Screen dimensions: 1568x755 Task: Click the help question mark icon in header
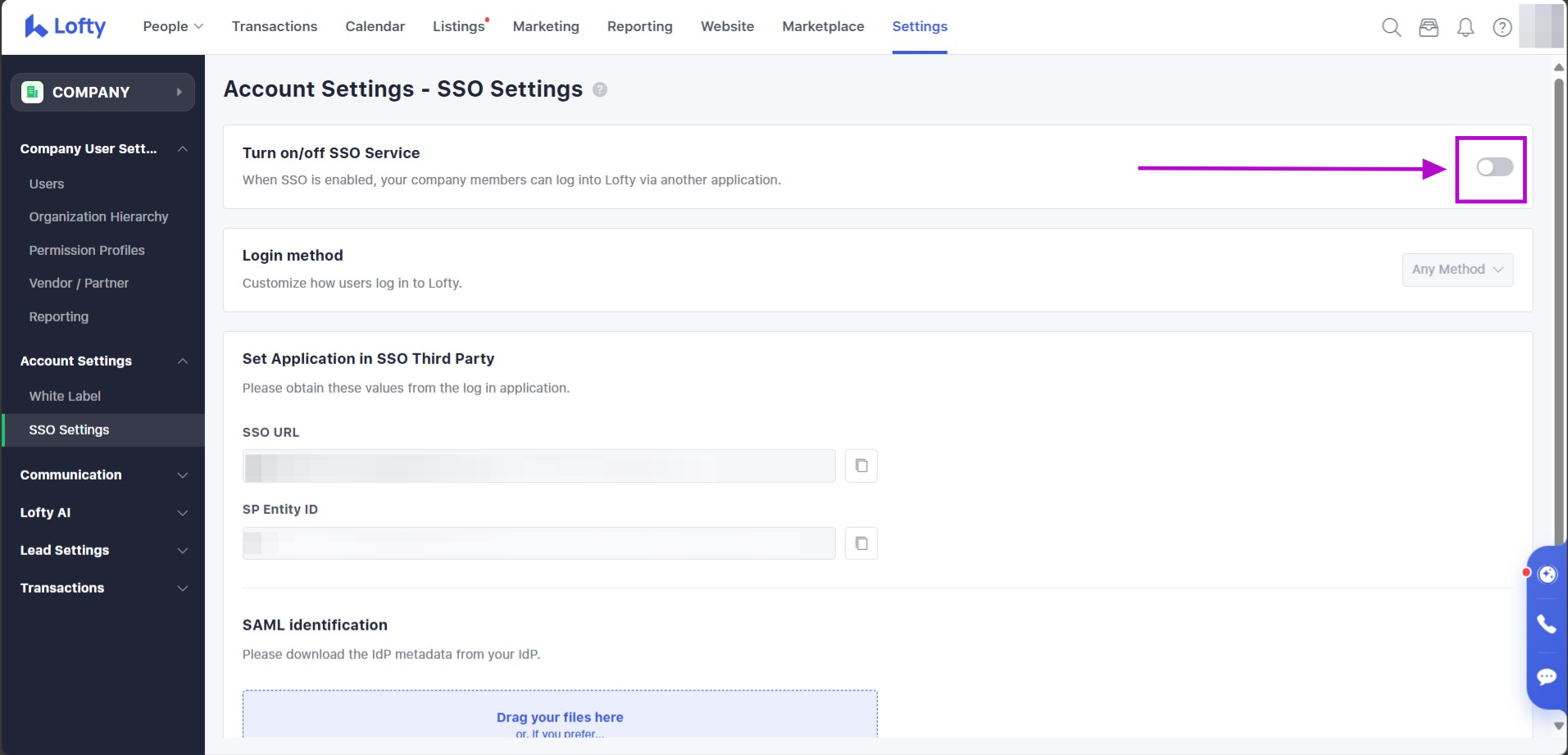1502,27
